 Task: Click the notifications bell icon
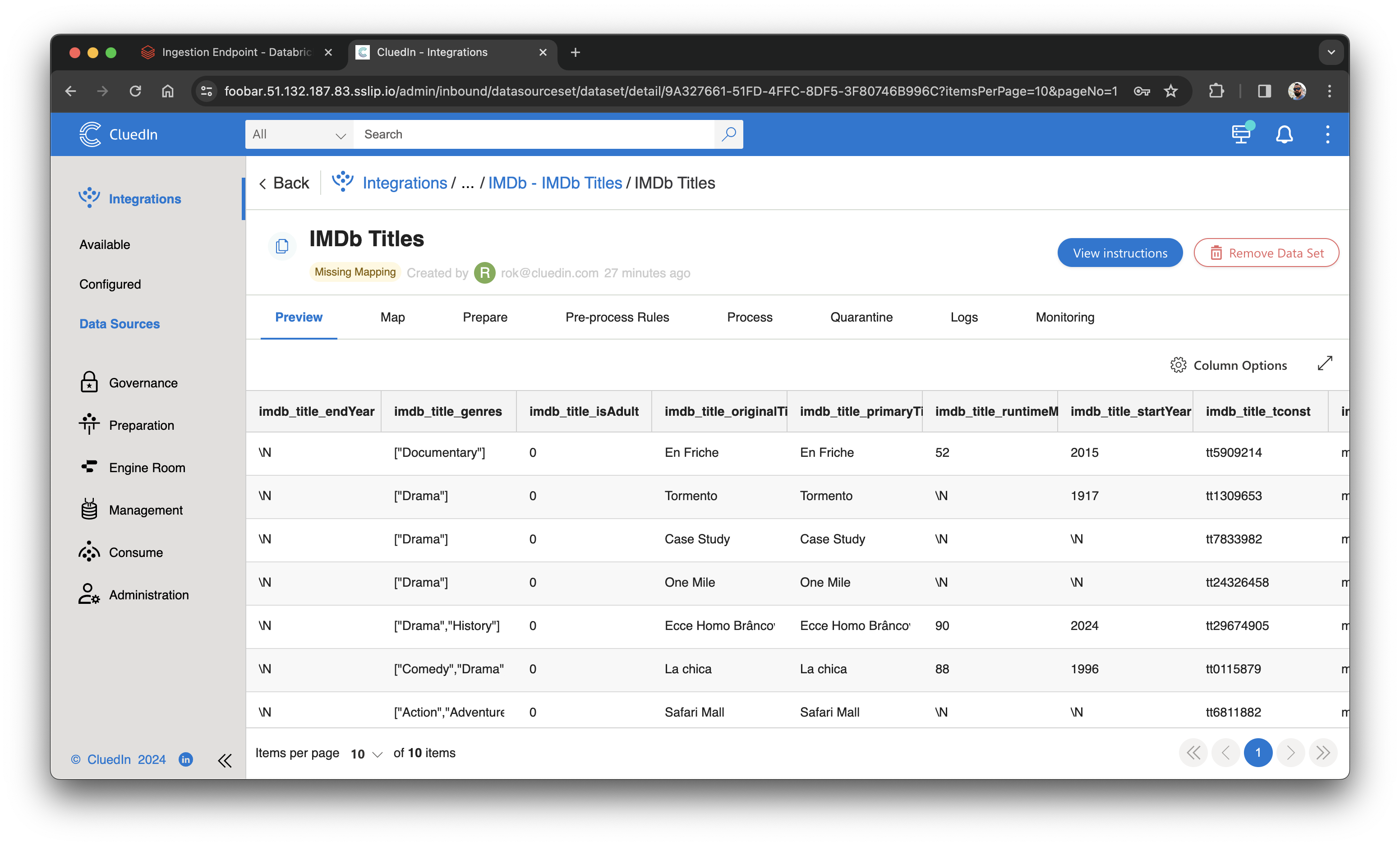click(1284, 134)
